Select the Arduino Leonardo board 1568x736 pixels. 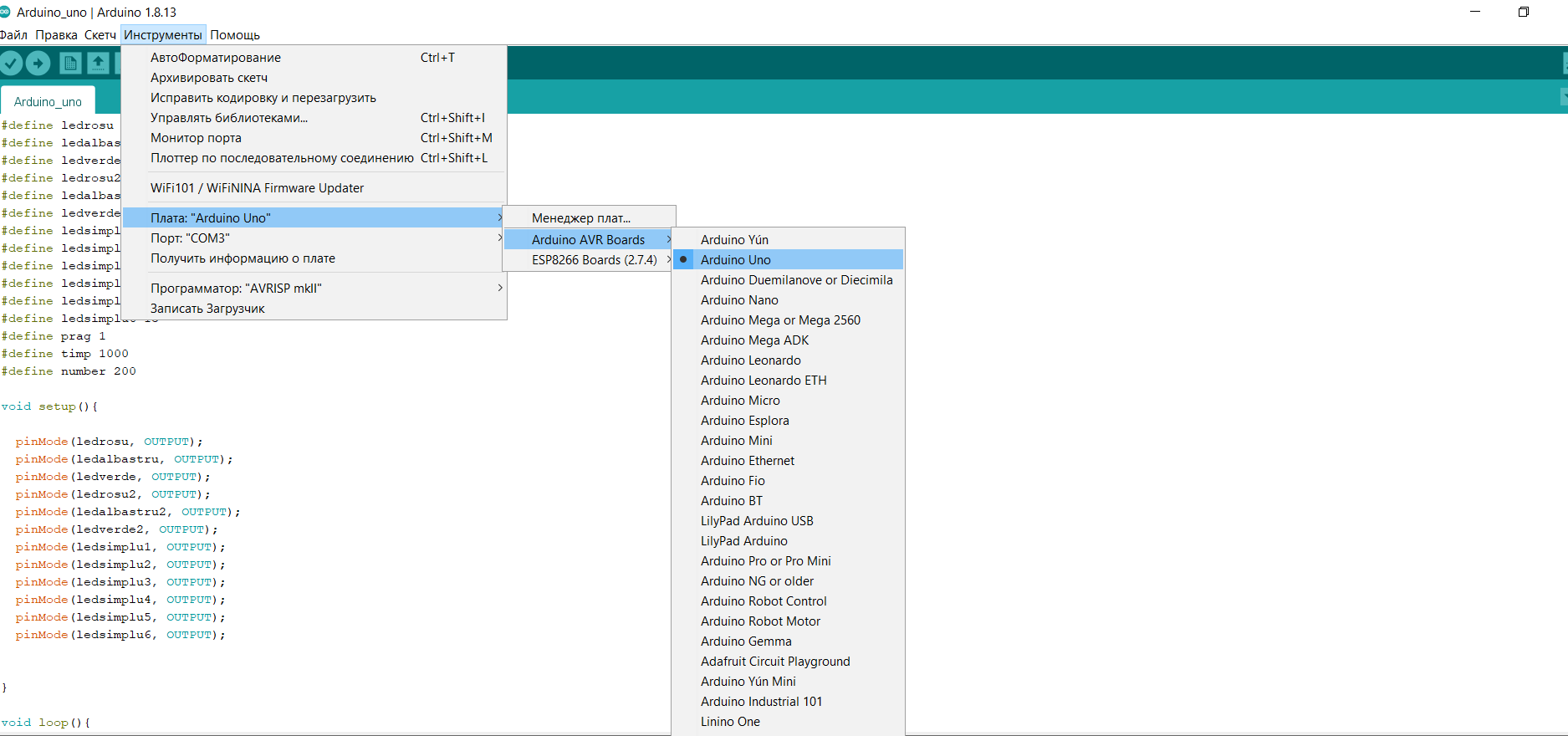(x=788, y=360)
